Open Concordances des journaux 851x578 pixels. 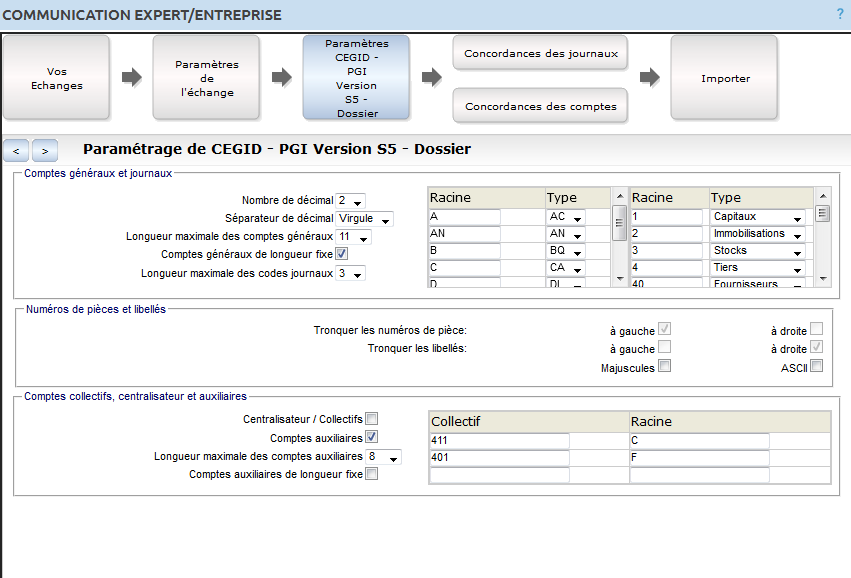tap(540, 53)
